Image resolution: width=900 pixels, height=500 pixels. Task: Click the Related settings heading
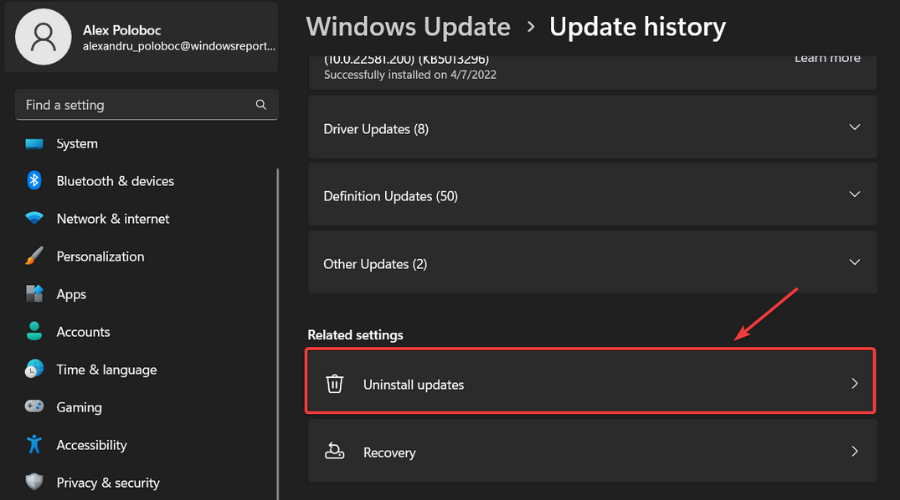click(x=355, y=335)
